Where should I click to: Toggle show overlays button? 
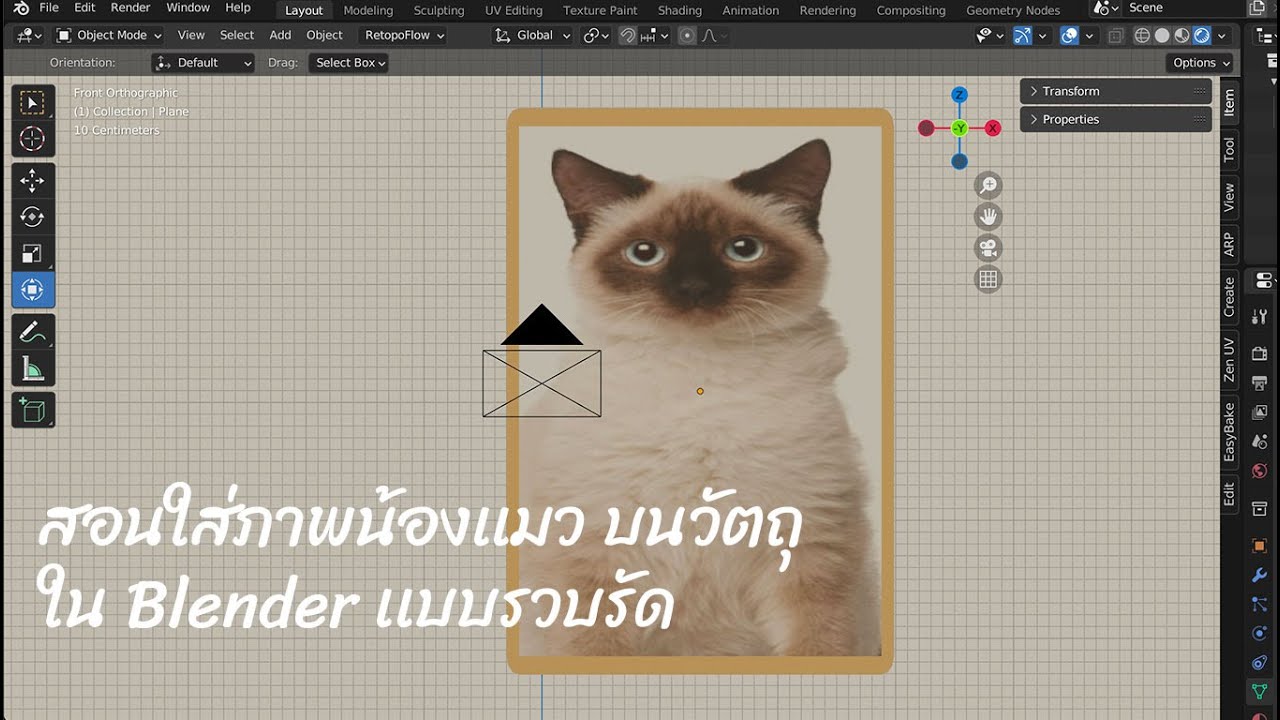tap(1069, 35)
